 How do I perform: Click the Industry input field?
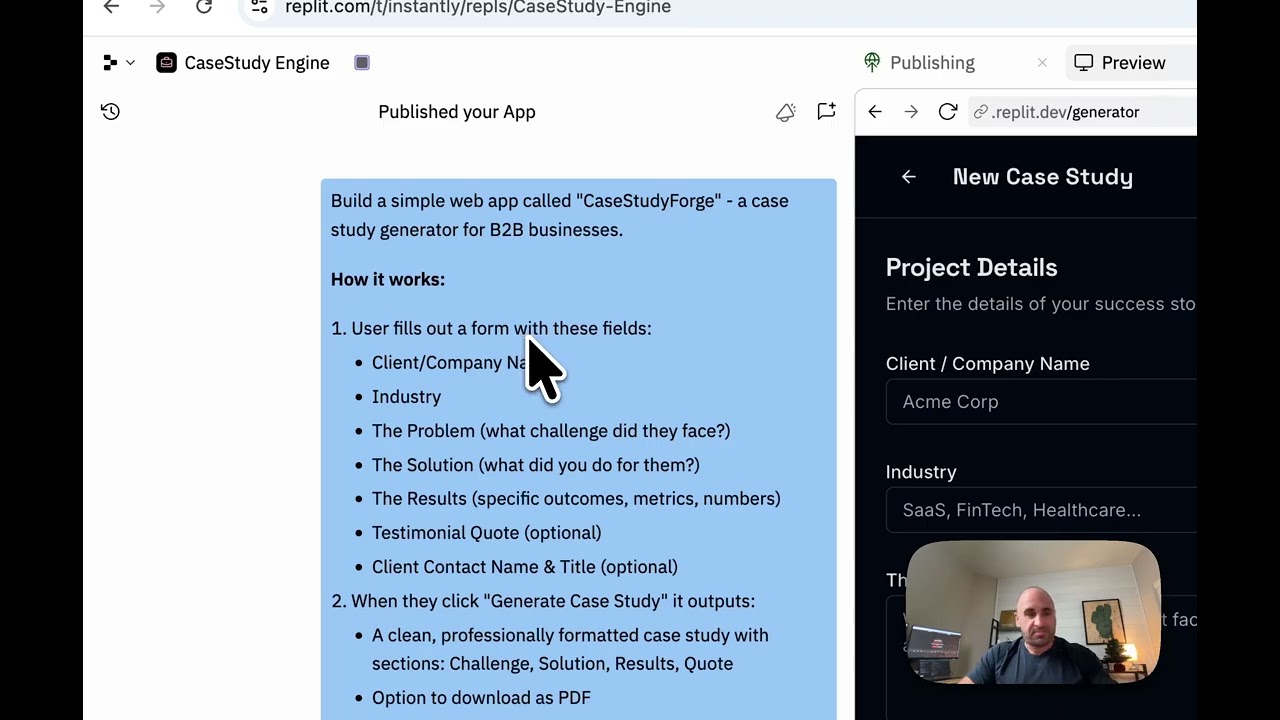pos(1040,510)
